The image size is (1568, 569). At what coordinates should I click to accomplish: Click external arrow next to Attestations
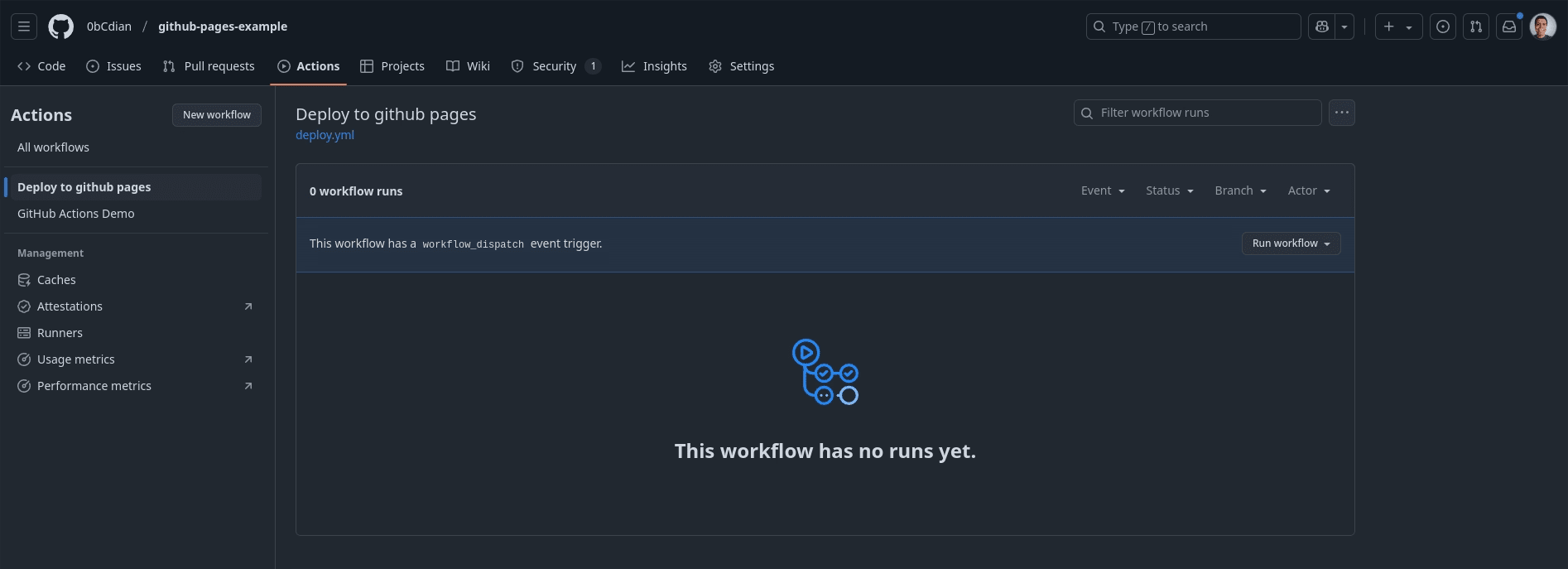click(x=248, y=306)
